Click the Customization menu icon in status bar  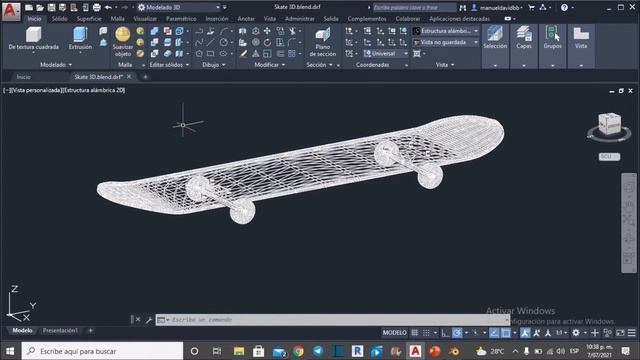point(631,333)
